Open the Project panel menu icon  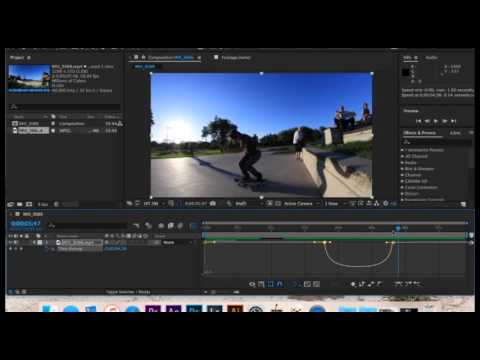29,58
